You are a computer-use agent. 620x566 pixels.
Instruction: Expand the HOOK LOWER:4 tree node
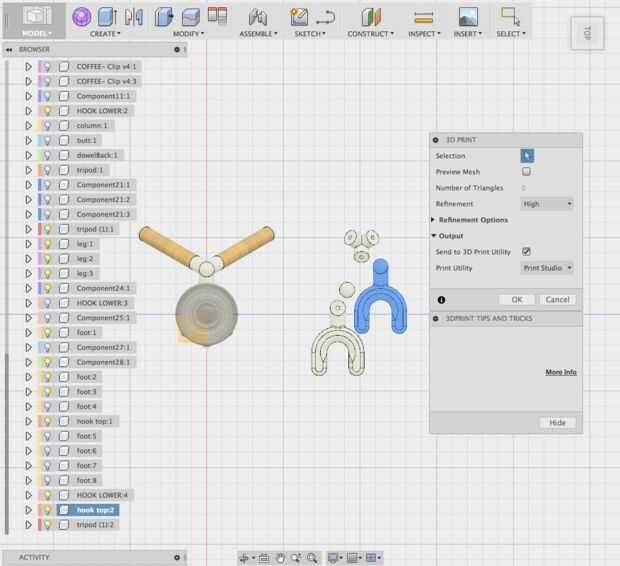point(28,495)
